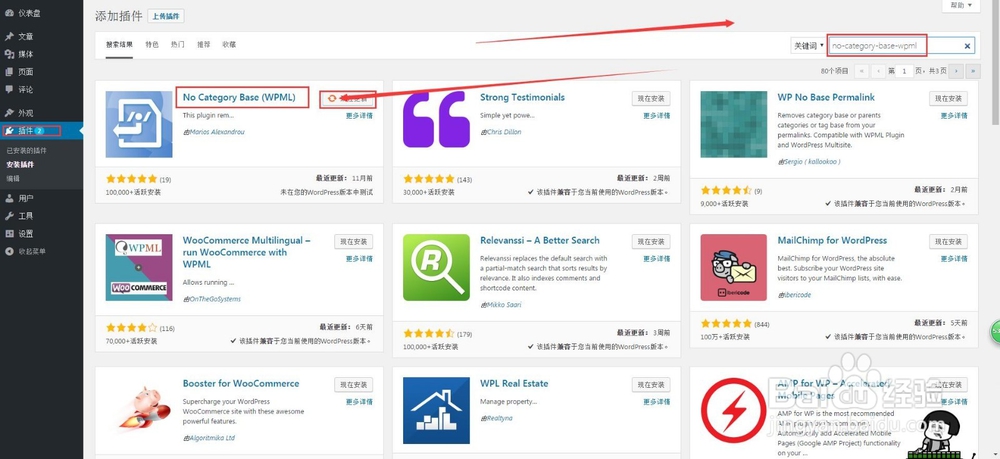Image resolution: width=1000 pixels, height=459 pixels.
Task: Install the WPL Real Estate plugin
Action: (x=651, y=384)
